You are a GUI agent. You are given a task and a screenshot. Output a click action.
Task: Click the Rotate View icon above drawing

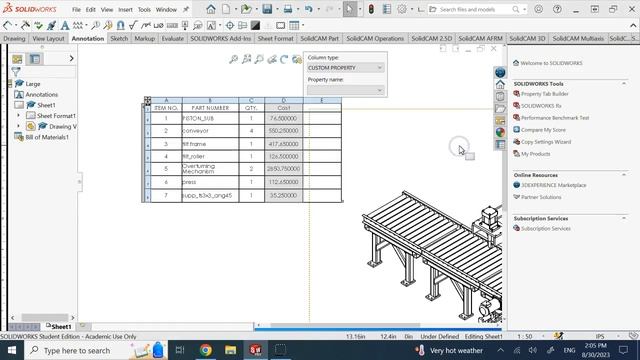[x=284, y=60]
